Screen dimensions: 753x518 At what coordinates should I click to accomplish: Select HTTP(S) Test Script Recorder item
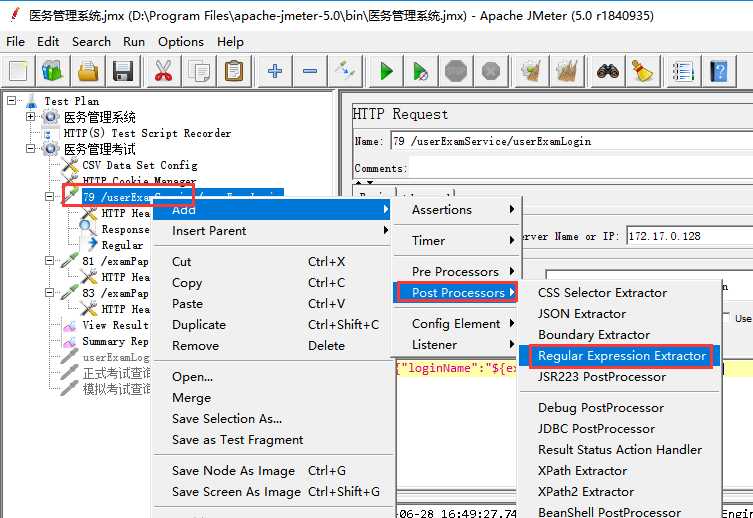[147, 133]
